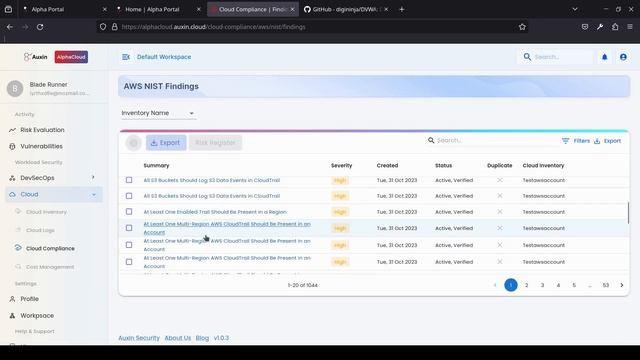The width and height of the screenshot is (640, 360).
Task: Click the Filters funnel icon
Action: [565, 141]
